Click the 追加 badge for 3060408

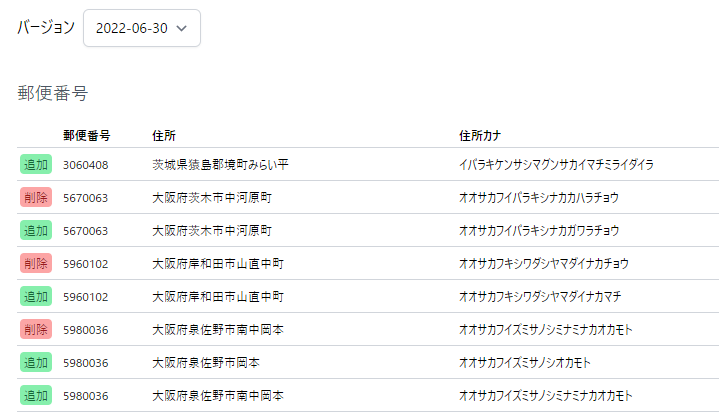point(36,165)
